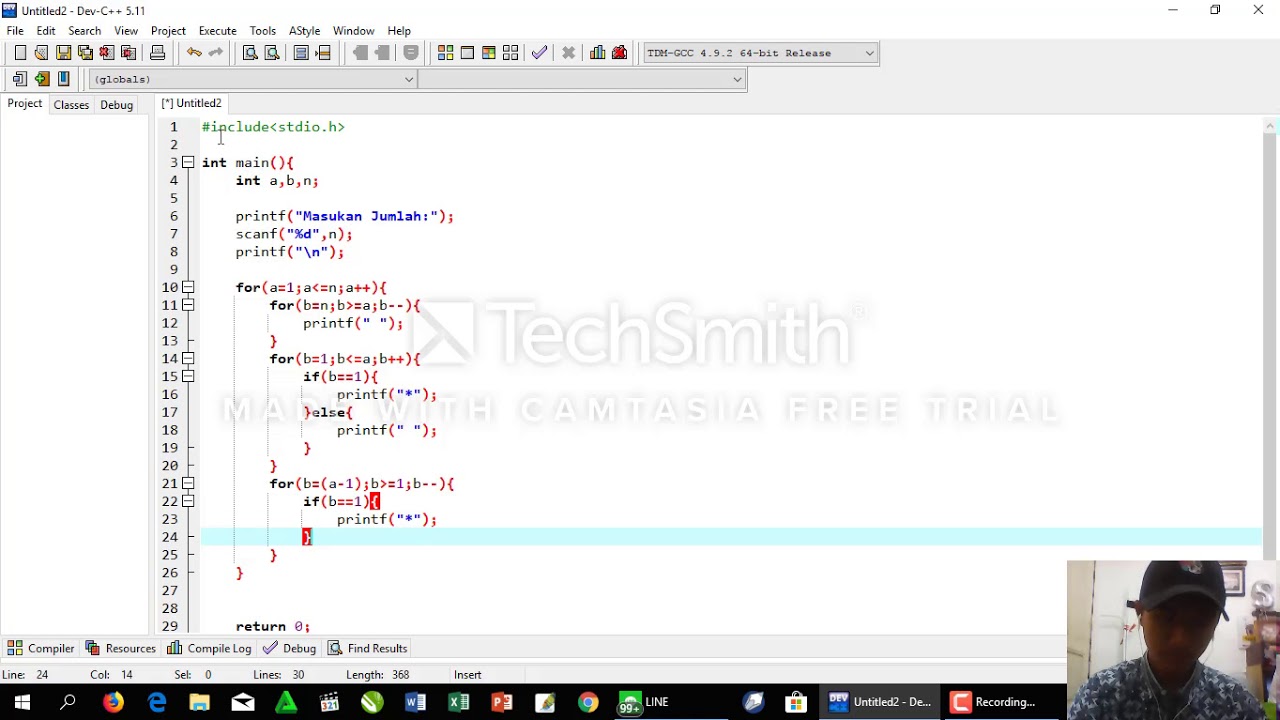Undo the last edit via toolbar arrow

194,53
